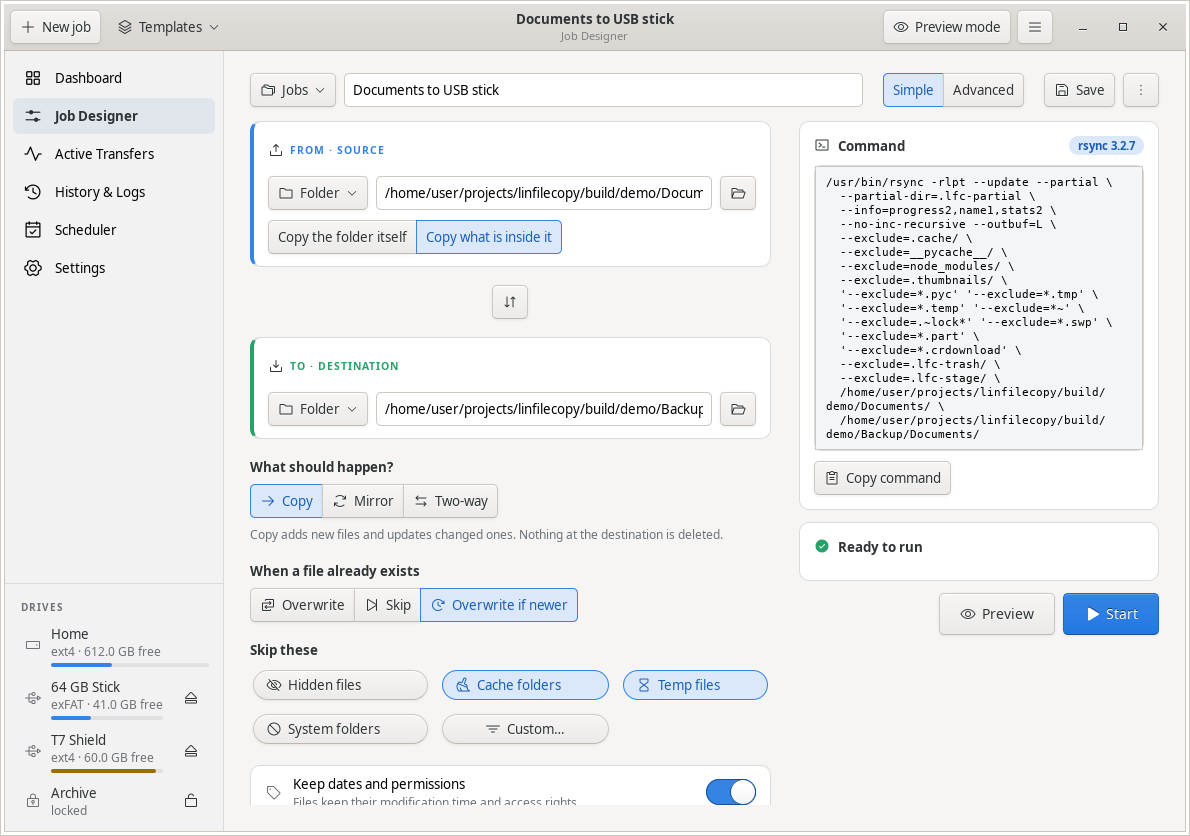Select Job Designer in the sidebar
Viewport: 1190px width, 836px height.
(x=114, y=116)
